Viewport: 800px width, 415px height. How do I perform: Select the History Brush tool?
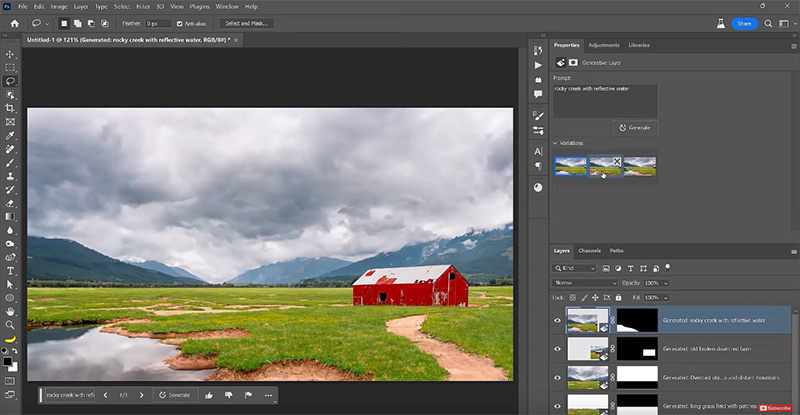pyautogui.click(x=10, y=190)
